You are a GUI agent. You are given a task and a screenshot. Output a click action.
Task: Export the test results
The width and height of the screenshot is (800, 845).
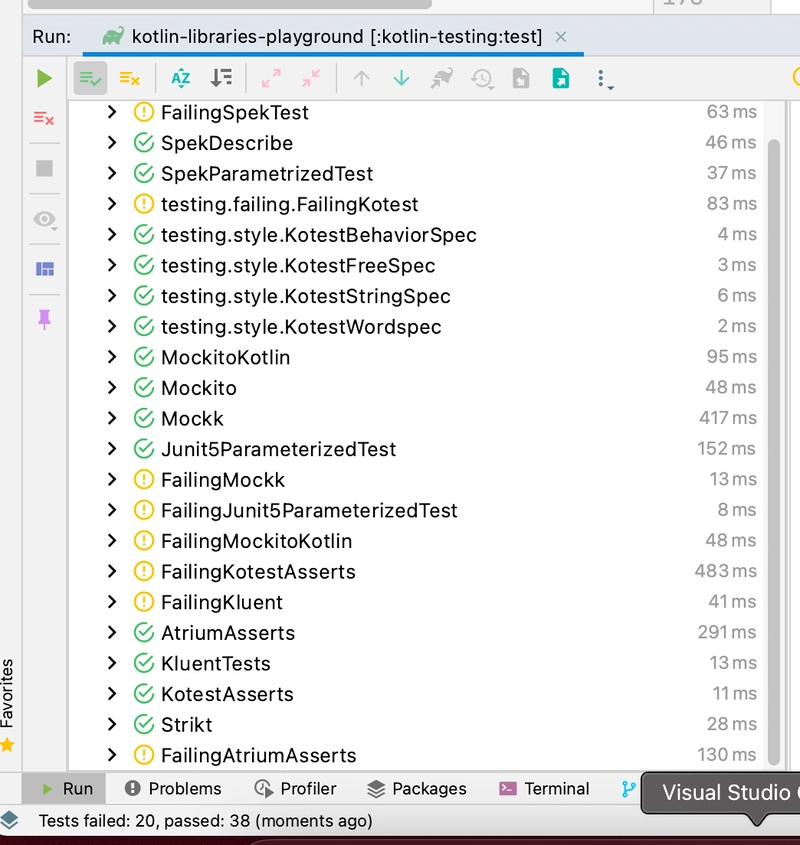pyautogui.click(x=561, y=78)
